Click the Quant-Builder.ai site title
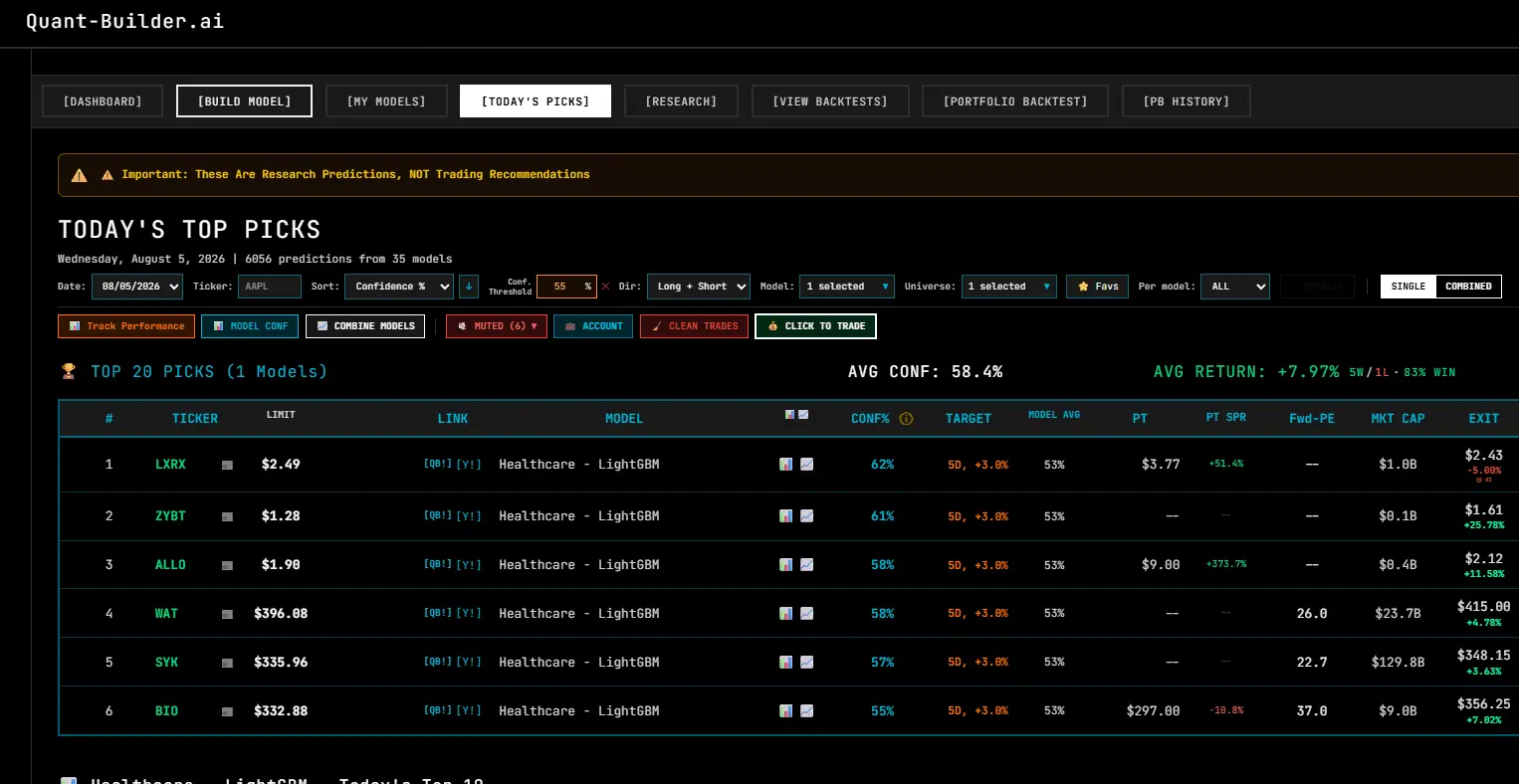Image resolution: width=1519 pixels, height=784 pixels. [x=124, y=22]
